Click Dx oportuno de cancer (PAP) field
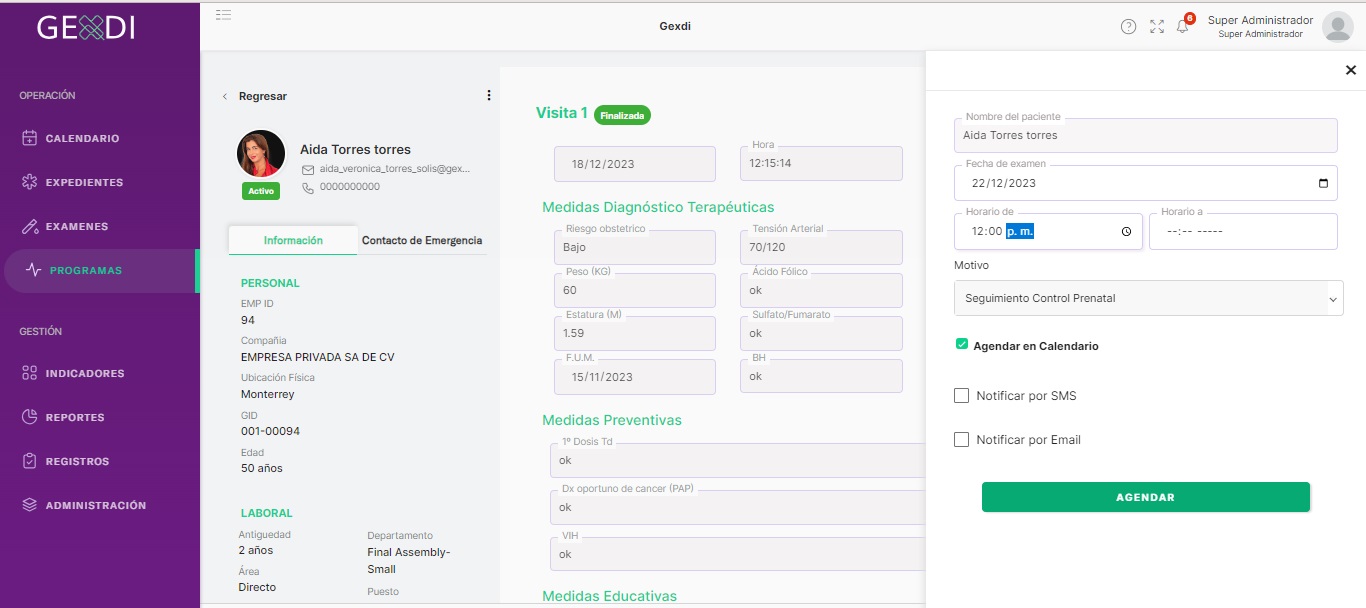The height and width of the screenshot is (608, 1366). point(738,507)
